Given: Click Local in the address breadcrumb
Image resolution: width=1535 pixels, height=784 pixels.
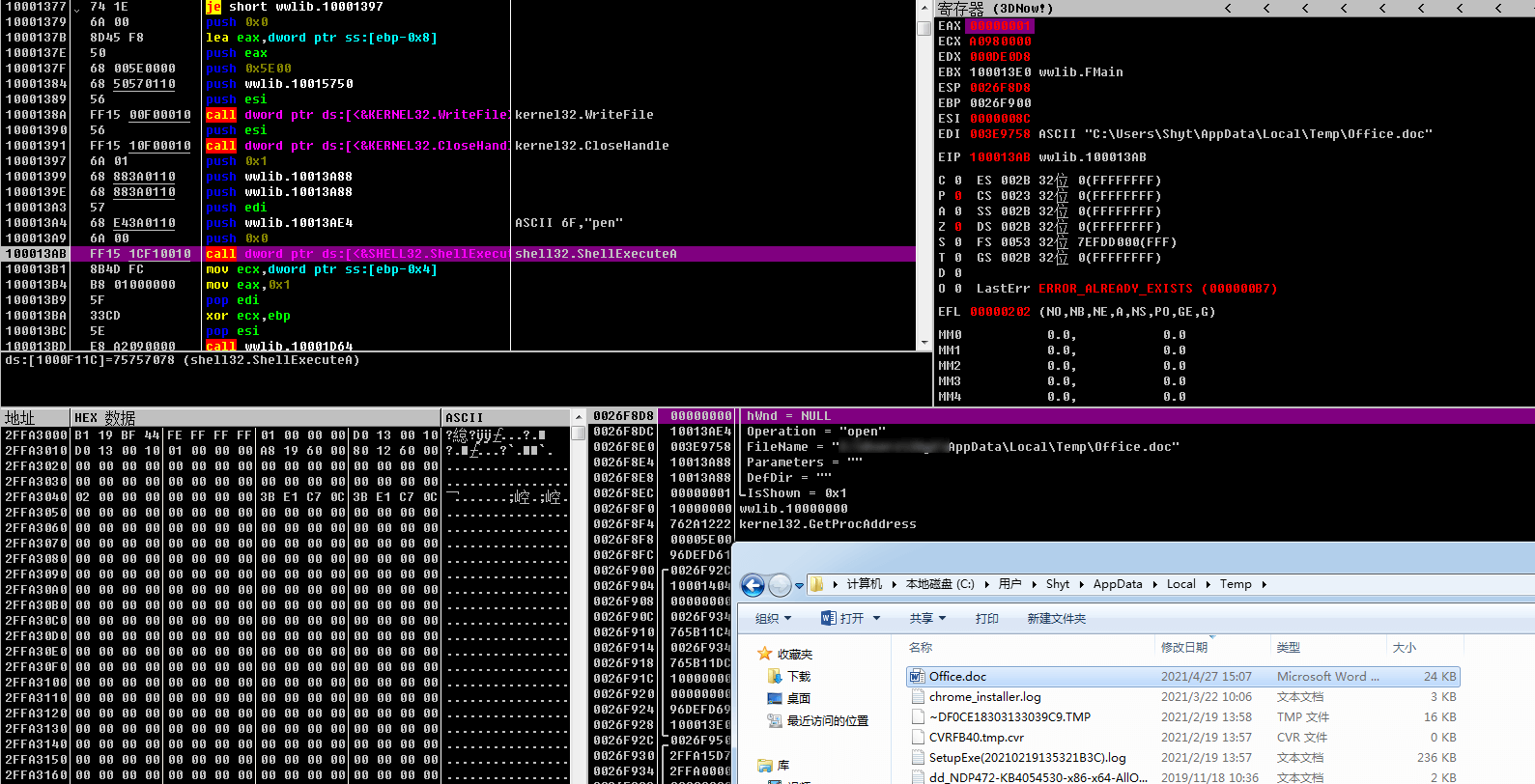Looking at the screenshot, I should click(1181, 584).
